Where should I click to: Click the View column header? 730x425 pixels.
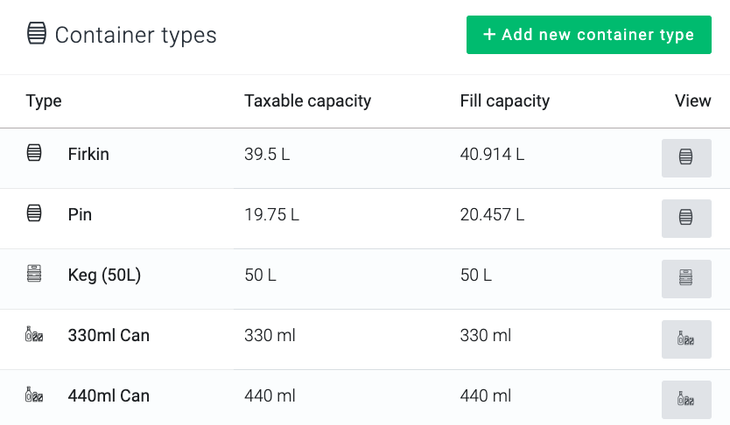tap(693, 101)
